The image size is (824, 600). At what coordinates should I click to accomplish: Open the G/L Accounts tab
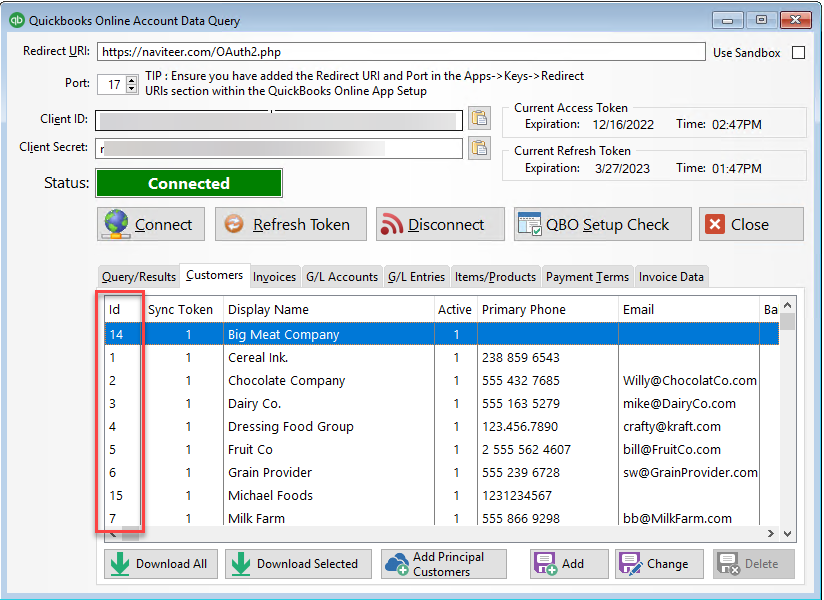pos(342,277)
